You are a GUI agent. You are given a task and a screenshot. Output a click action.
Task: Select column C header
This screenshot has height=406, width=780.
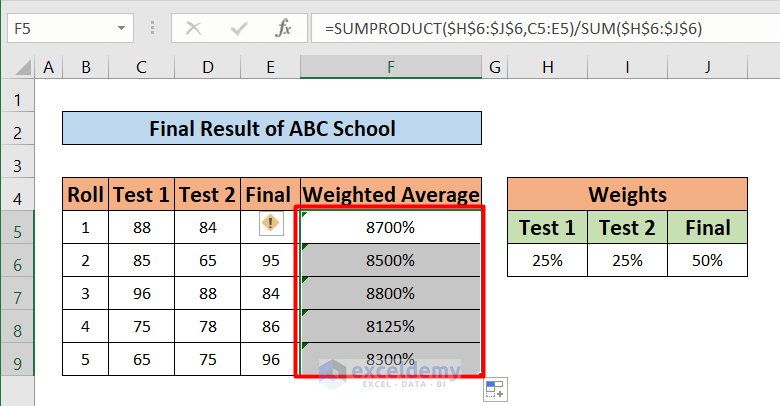142,67
